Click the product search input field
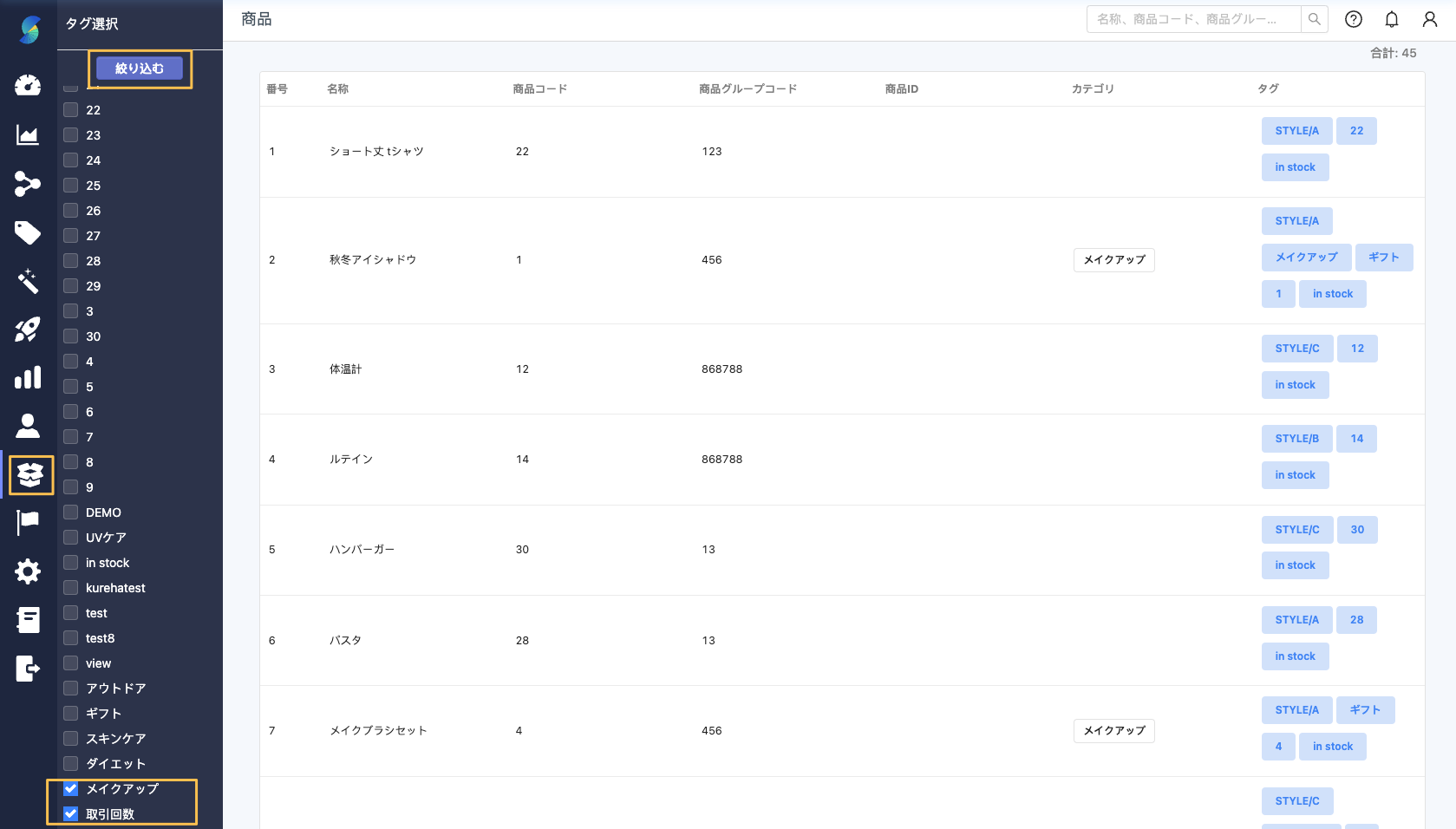This screenshot has width=1456, height=829. (x=1192, y=18)
